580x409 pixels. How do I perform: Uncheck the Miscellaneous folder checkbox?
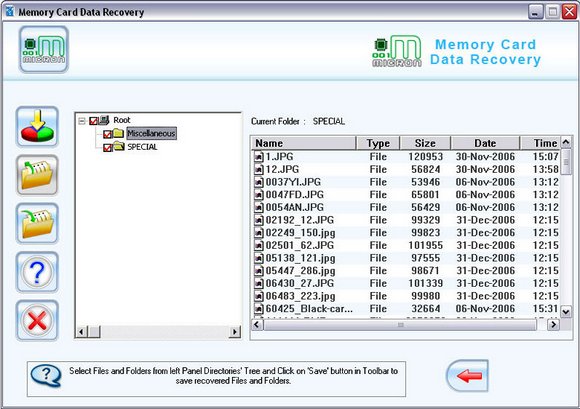[x=107, y=134]
